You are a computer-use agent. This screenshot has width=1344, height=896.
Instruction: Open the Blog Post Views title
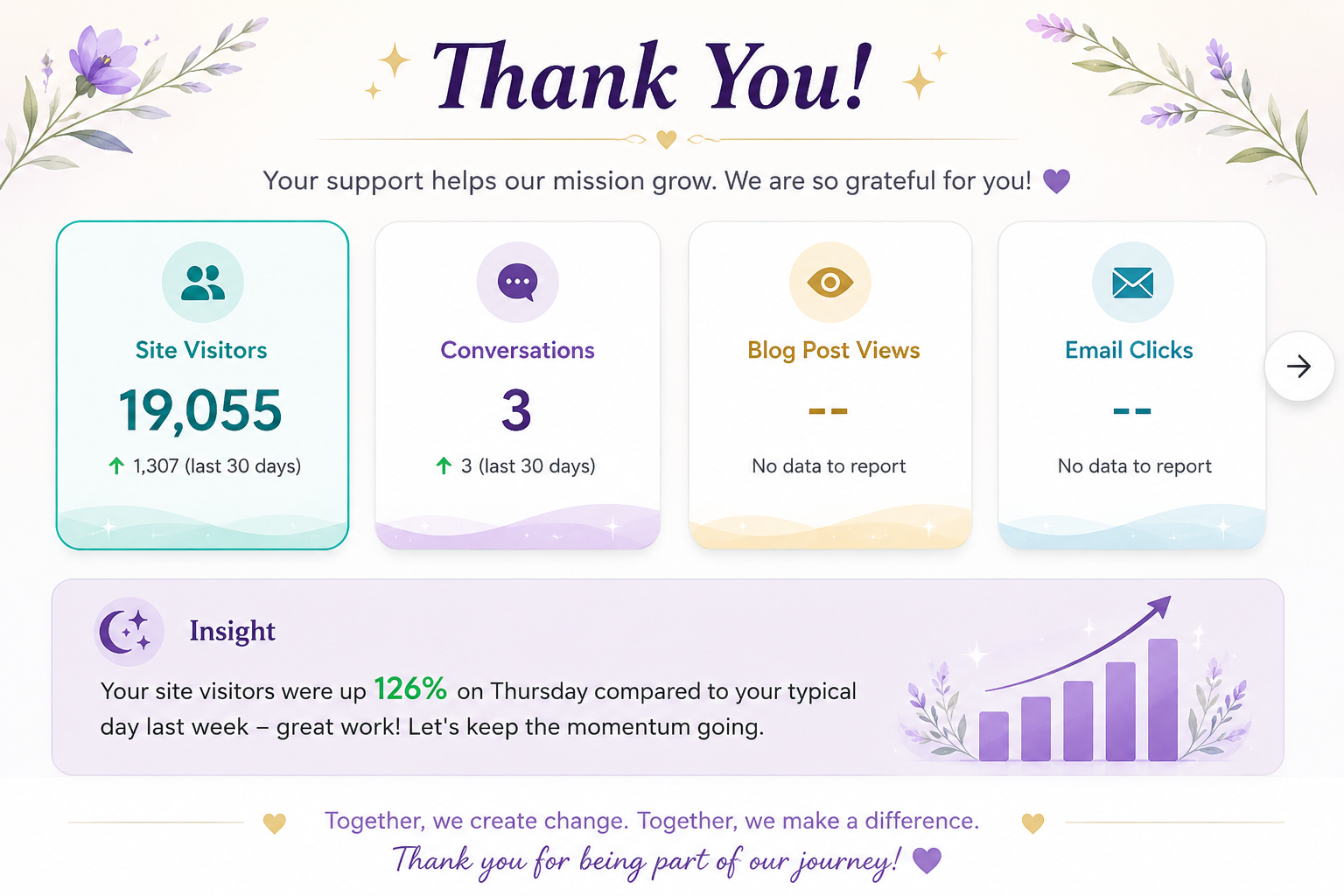834,350
